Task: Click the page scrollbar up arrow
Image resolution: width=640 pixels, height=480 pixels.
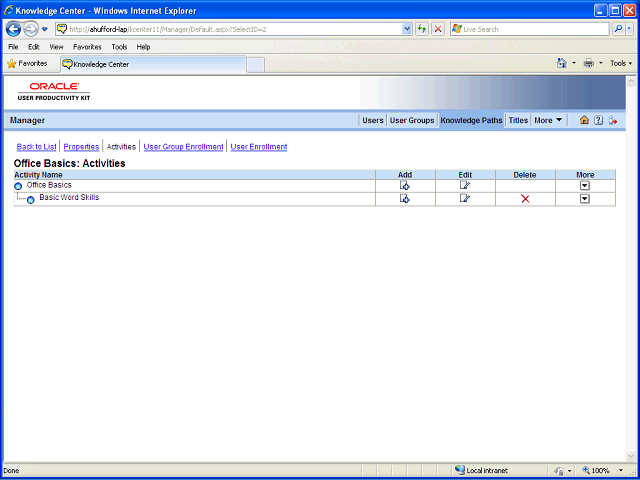Action: [x=630, y=81]
